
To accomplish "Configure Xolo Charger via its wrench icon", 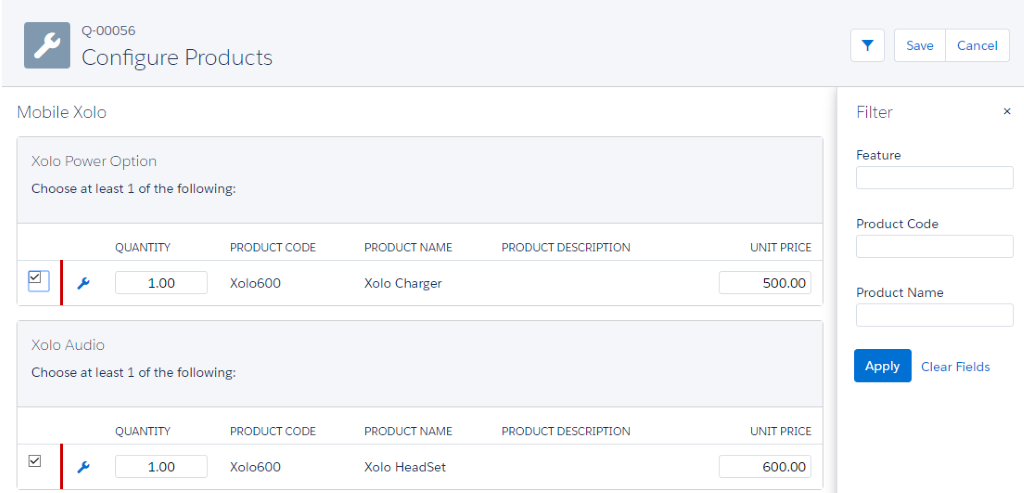I will pos(83,283).
